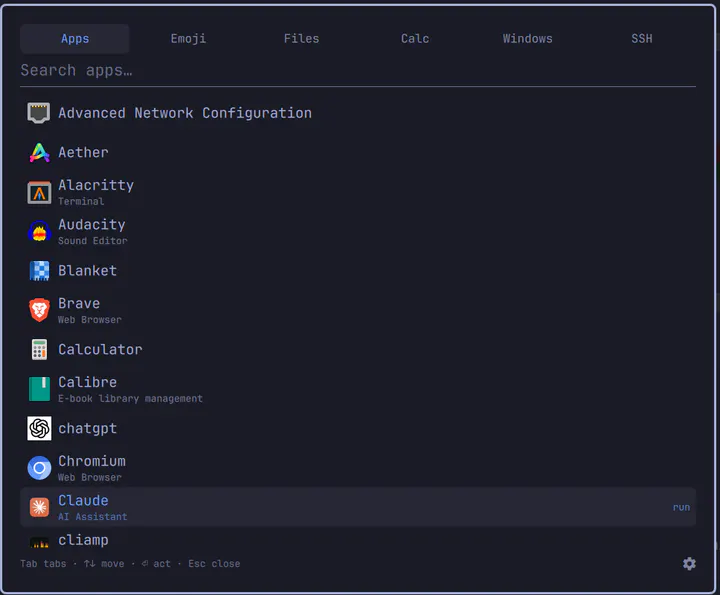Choose the chatgpt entry name
The image size is (720, 595).
click(x=87, y=429)
